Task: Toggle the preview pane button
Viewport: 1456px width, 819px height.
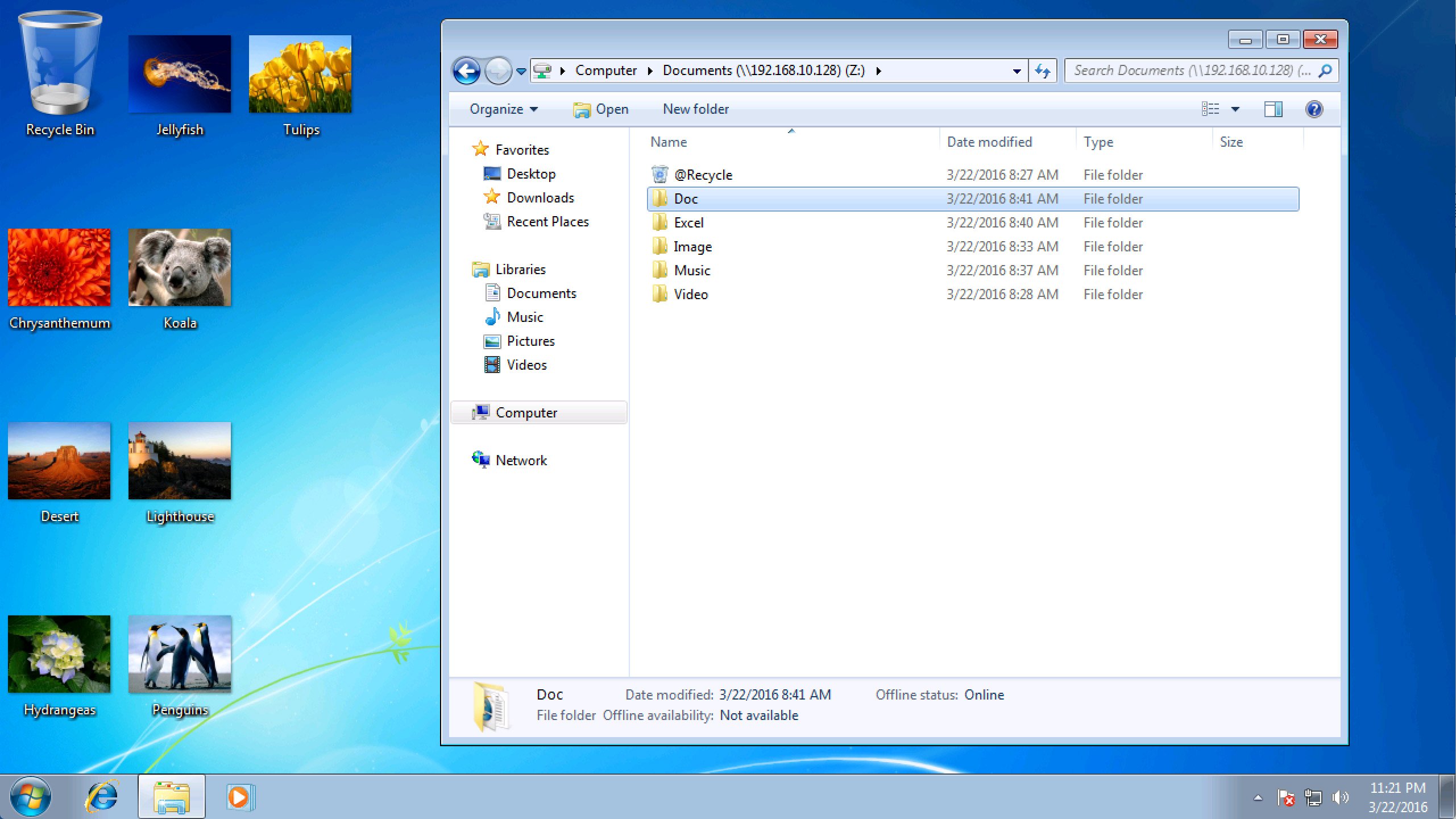Action: (1273, 109)
